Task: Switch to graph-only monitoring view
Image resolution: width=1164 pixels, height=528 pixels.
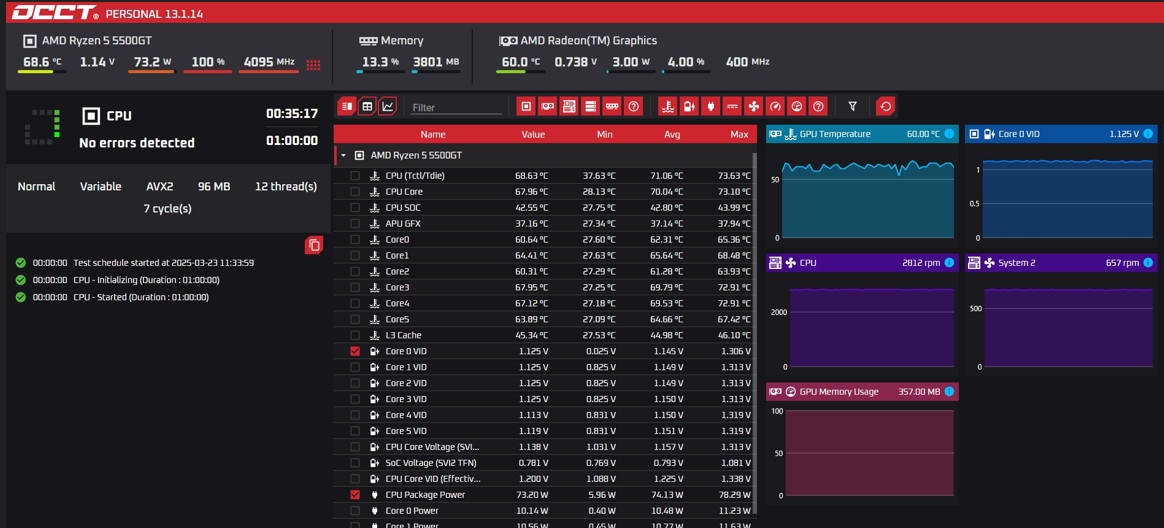Action: pos(388,107)
